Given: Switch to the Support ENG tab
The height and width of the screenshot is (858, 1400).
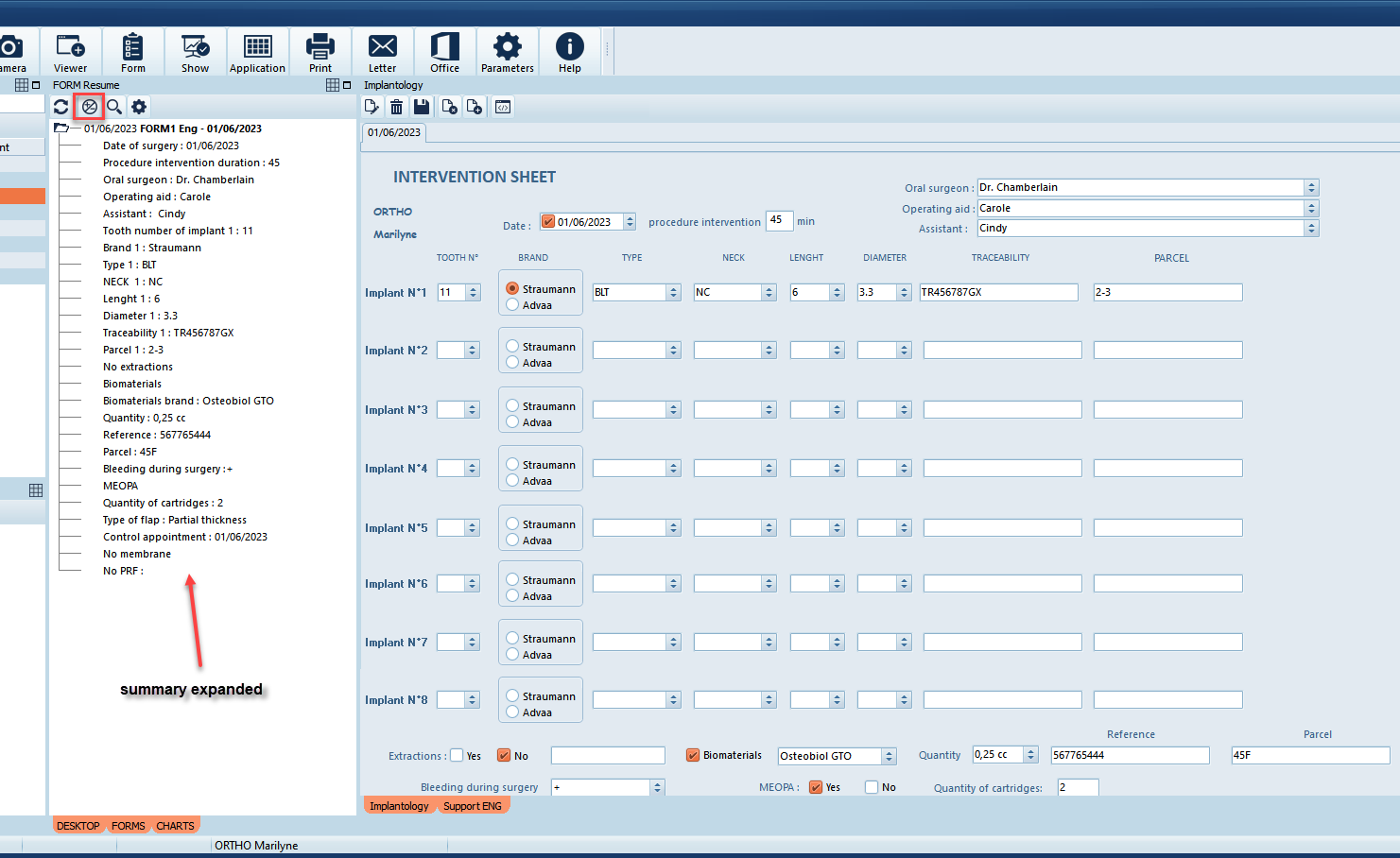Looking at the screenshot, I should (x=473, y=806).
